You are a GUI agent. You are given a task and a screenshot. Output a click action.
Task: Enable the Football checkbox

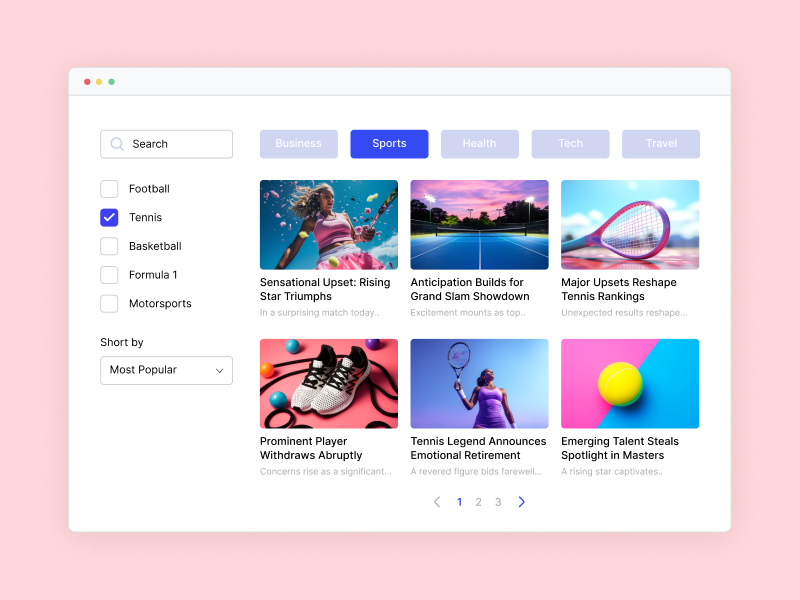tap(109, 189)
